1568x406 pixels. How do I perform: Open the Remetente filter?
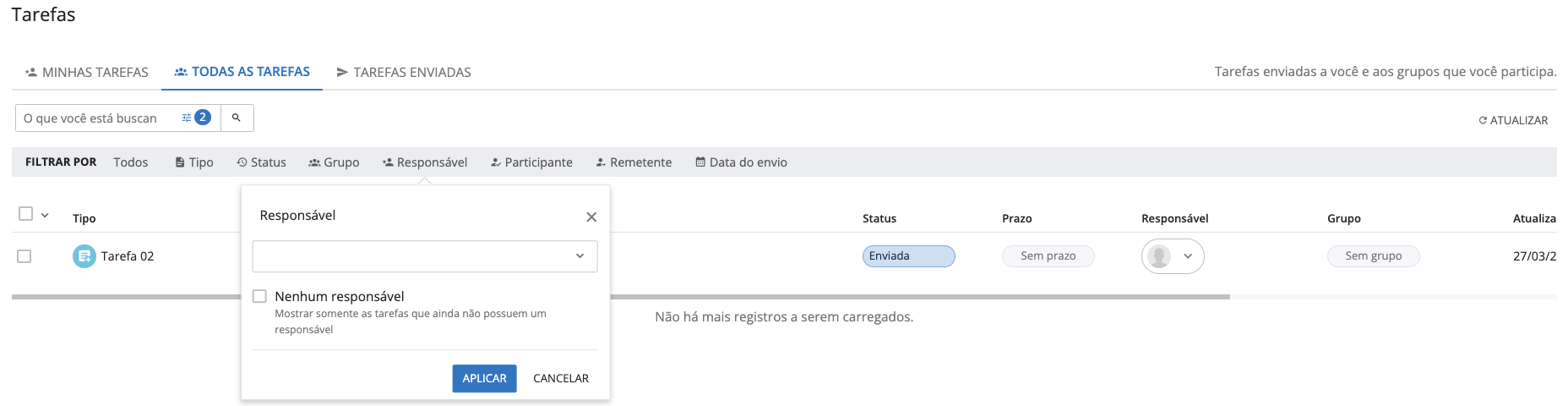pyautogui.click(x=634, y=162)
